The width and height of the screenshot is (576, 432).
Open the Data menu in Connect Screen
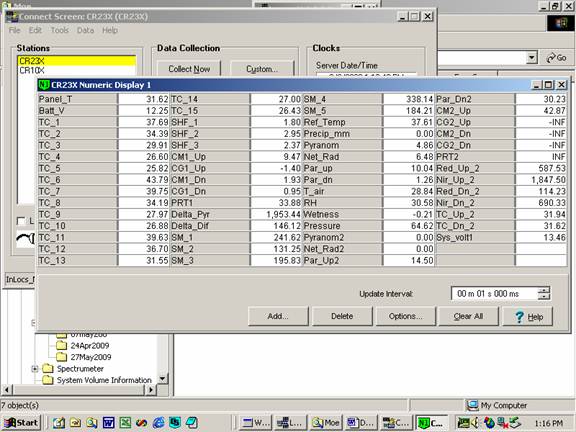86,30
